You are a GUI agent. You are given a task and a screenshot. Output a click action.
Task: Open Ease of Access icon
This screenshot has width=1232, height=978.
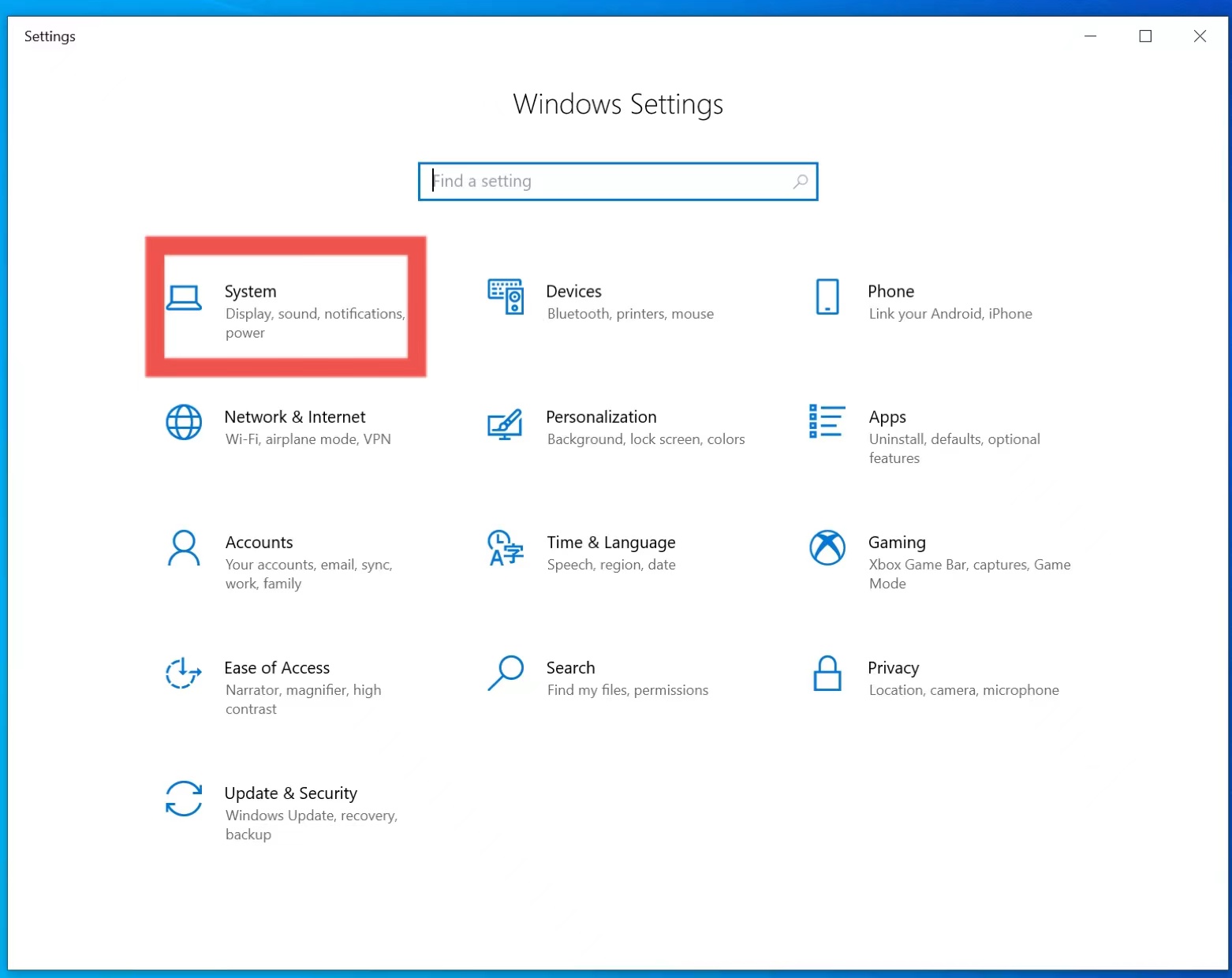pyautogui.click(x=183, y=674)
